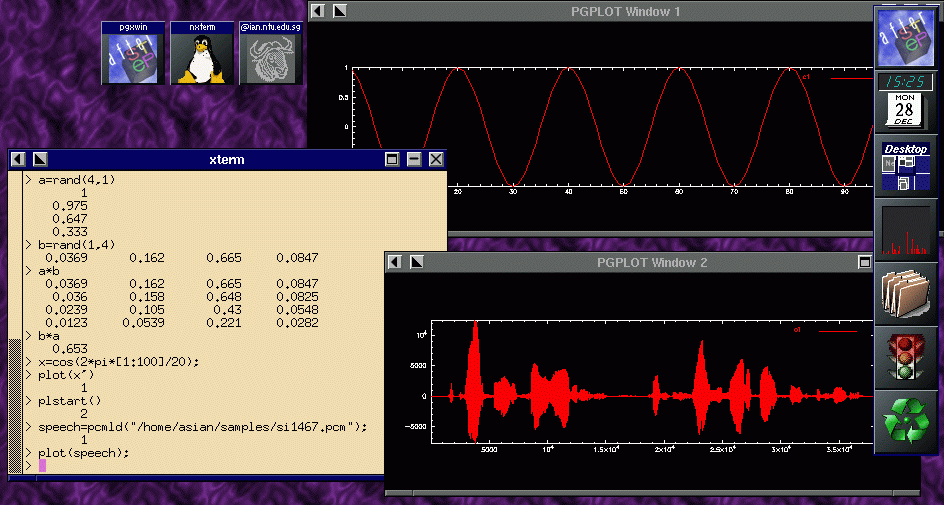Click the xterm diagonal-triangle title button
Viewport: 944px width, 505px height.
pos(40,159)
